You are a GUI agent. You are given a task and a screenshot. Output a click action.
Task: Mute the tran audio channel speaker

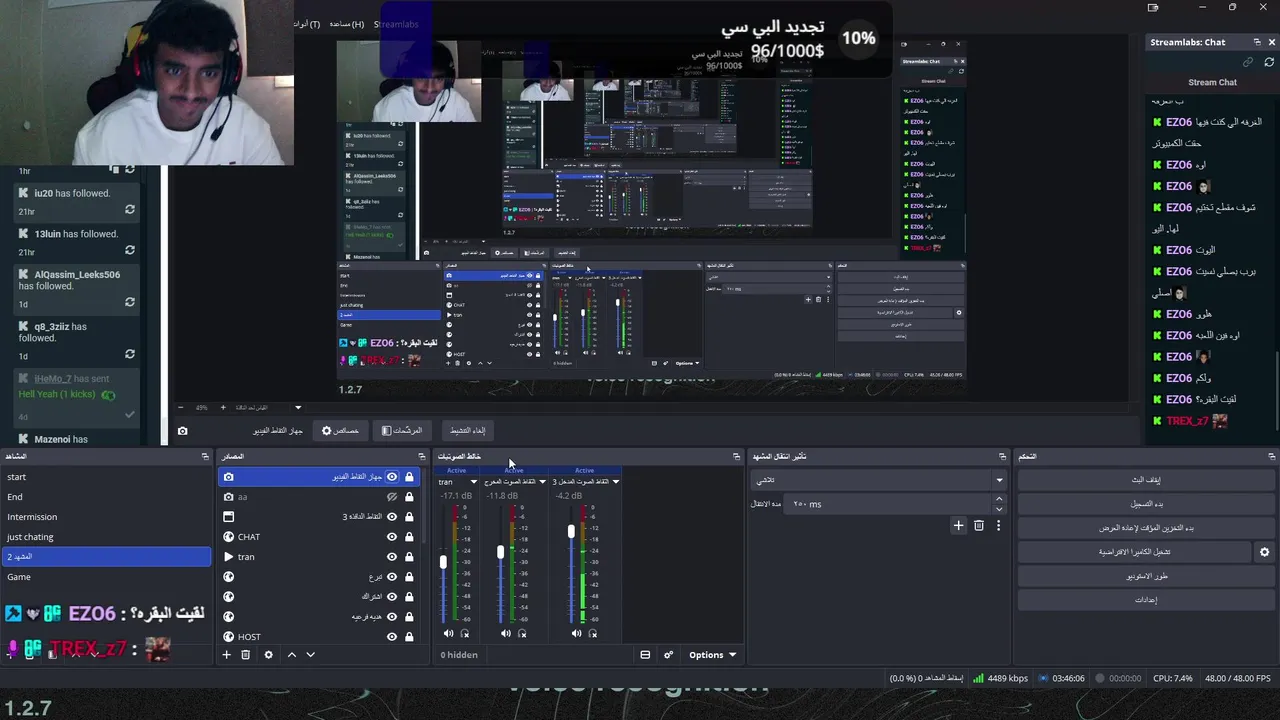tap(448, 633)
